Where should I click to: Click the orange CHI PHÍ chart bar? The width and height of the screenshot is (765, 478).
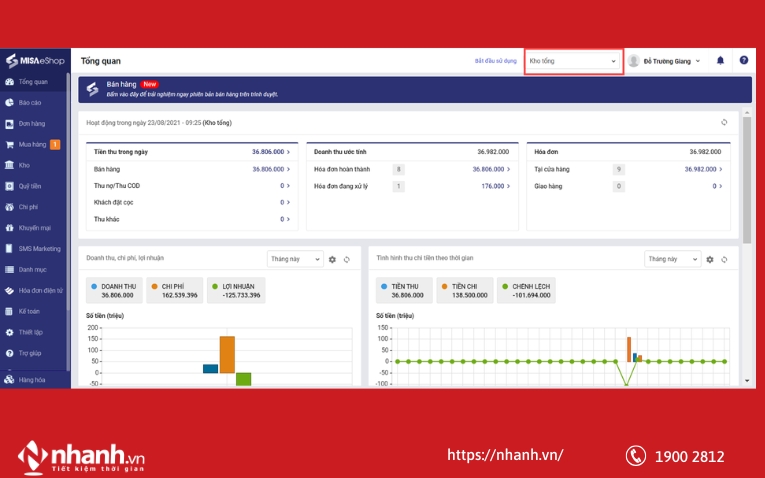227,355
